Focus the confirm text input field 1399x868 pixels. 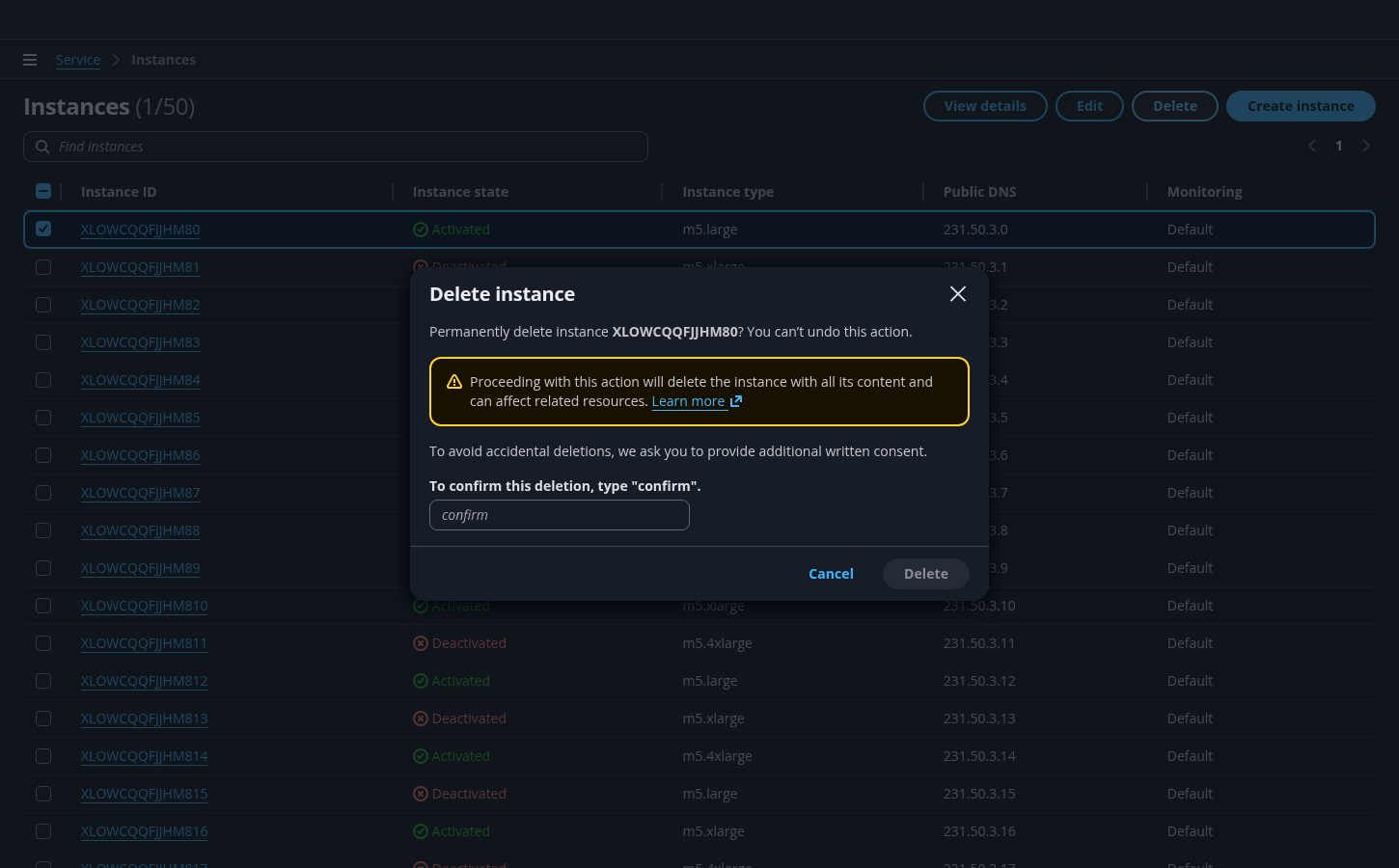(560, 515)
